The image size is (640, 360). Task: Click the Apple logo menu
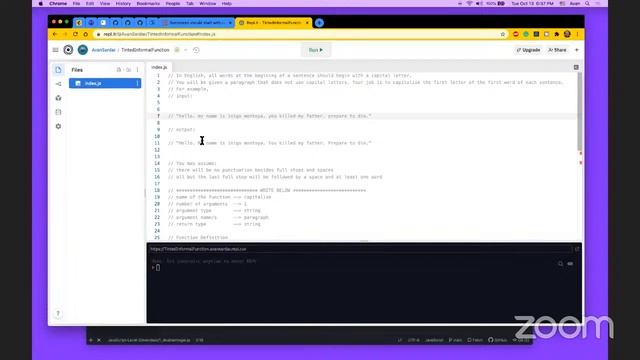pyautogui.click(x=40, y=3)
